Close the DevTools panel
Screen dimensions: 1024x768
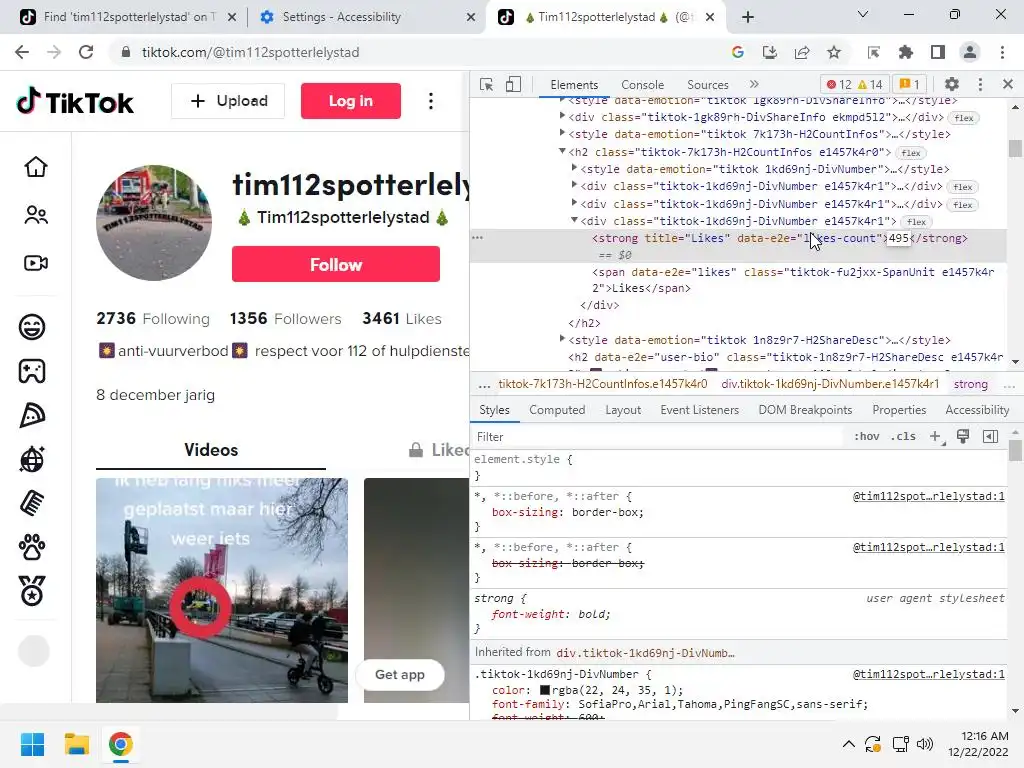(x=1008, y=84)
